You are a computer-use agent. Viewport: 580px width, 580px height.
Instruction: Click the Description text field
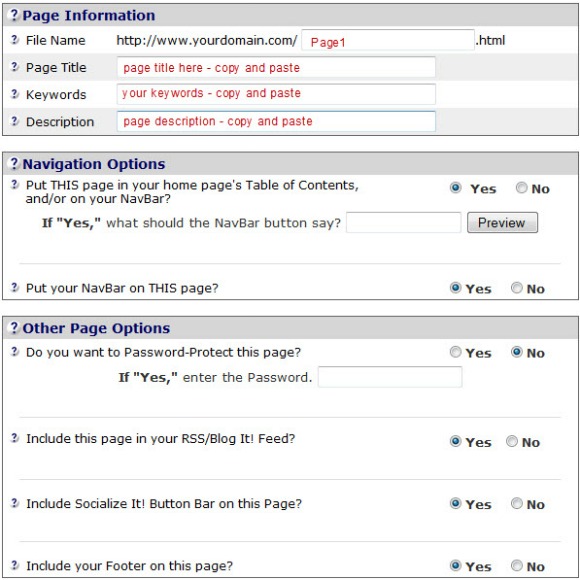276,121
